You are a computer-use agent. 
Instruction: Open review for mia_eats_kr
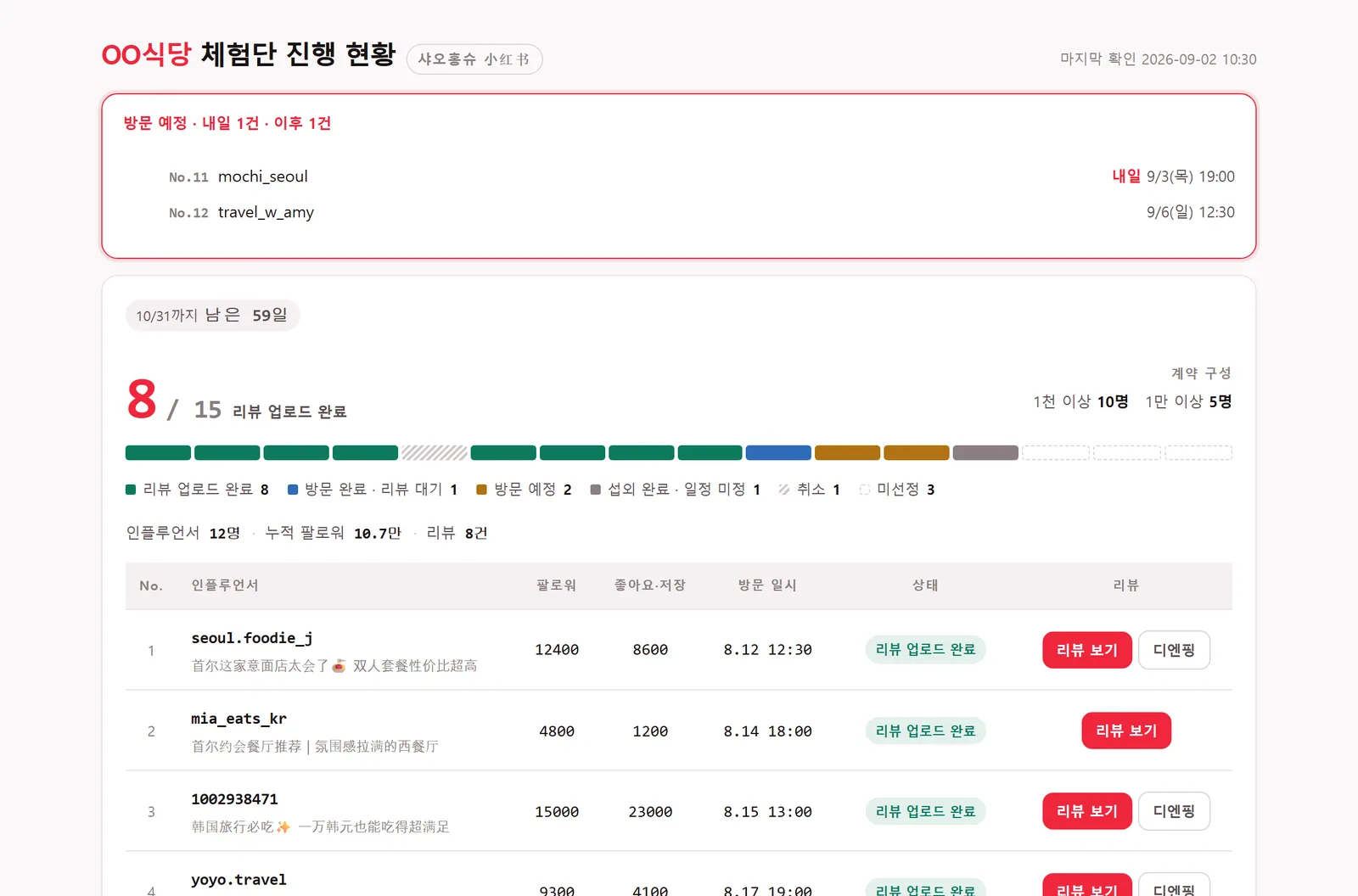point(1126,731)
